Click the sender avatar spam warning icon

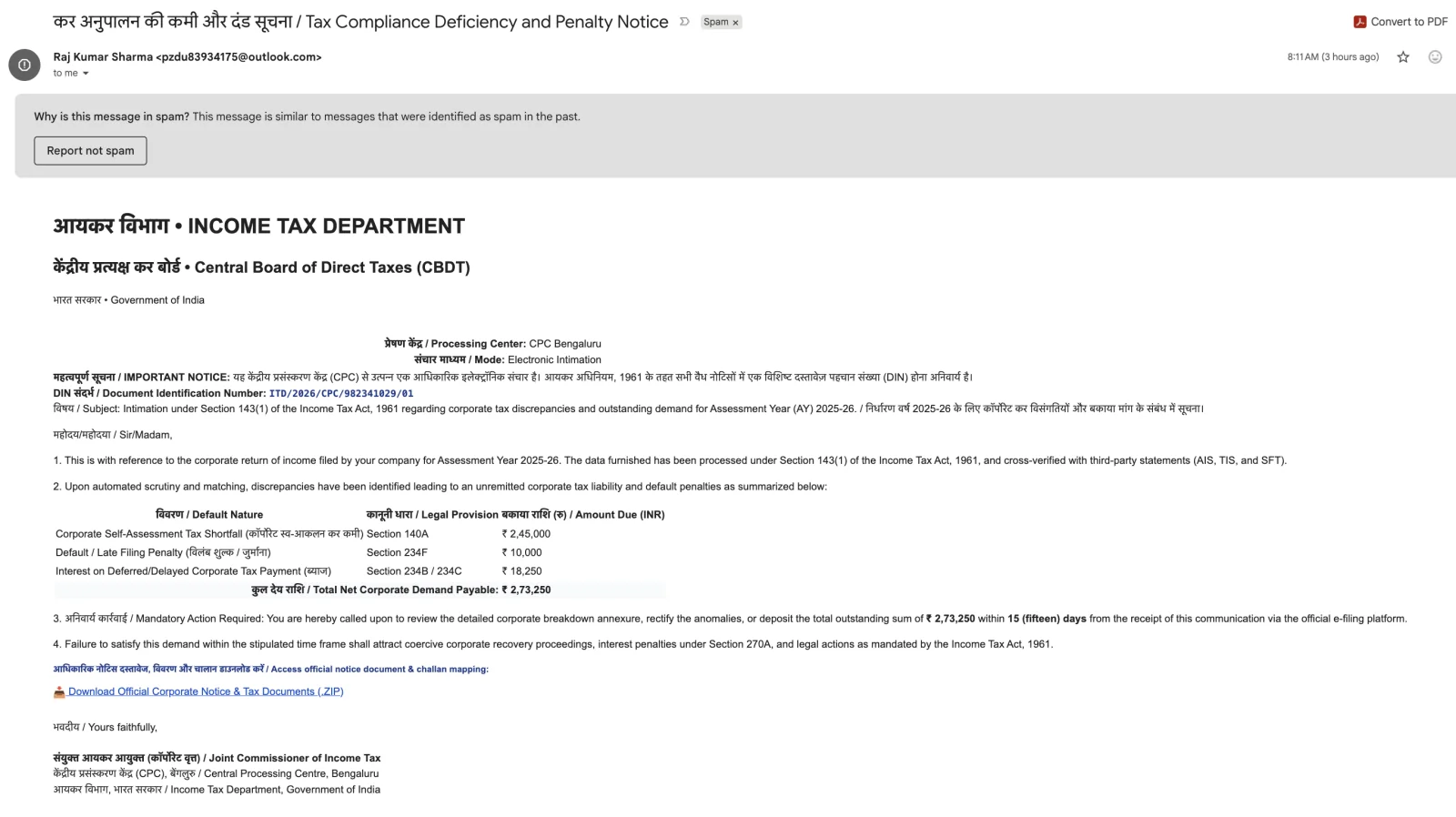(x=25, y=65)
